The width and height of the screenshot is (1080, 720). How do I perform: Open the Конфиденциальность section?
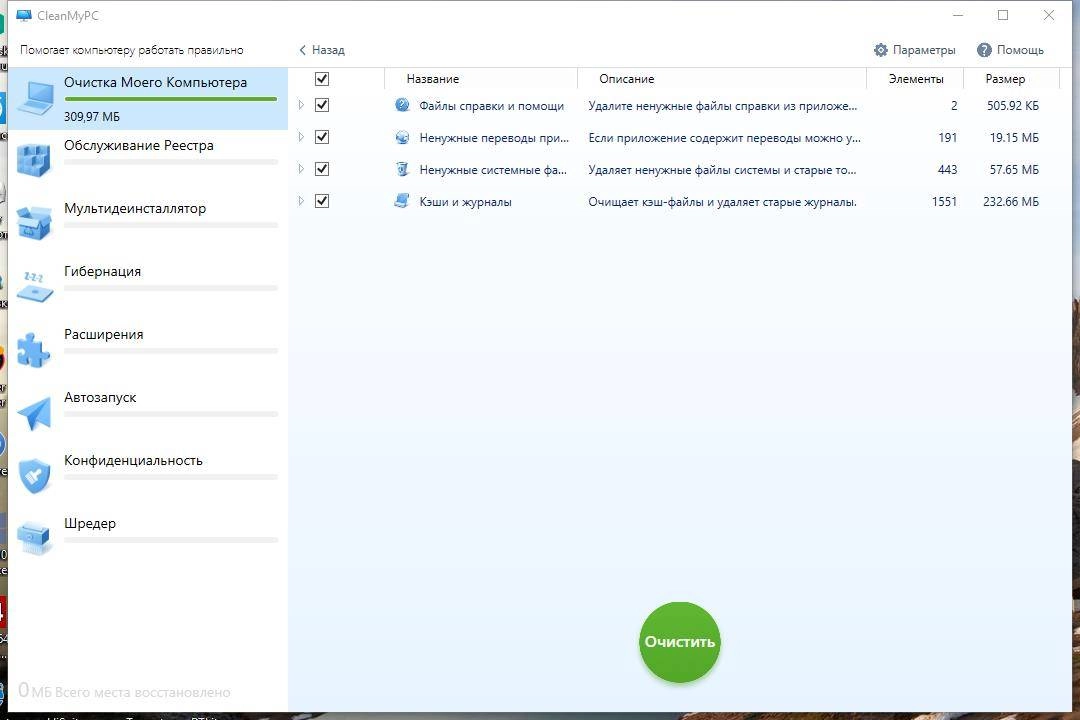click(x=147, y=476)
